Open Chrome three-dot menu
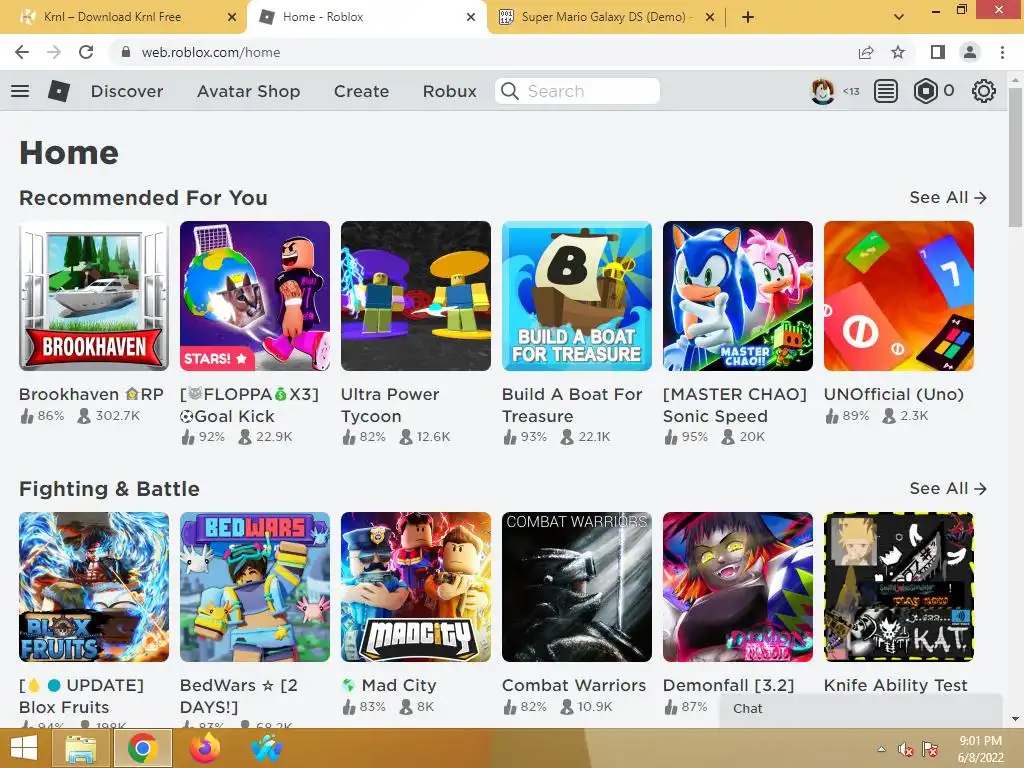The image size is (1024, 768). click(x=1002, y=52)
